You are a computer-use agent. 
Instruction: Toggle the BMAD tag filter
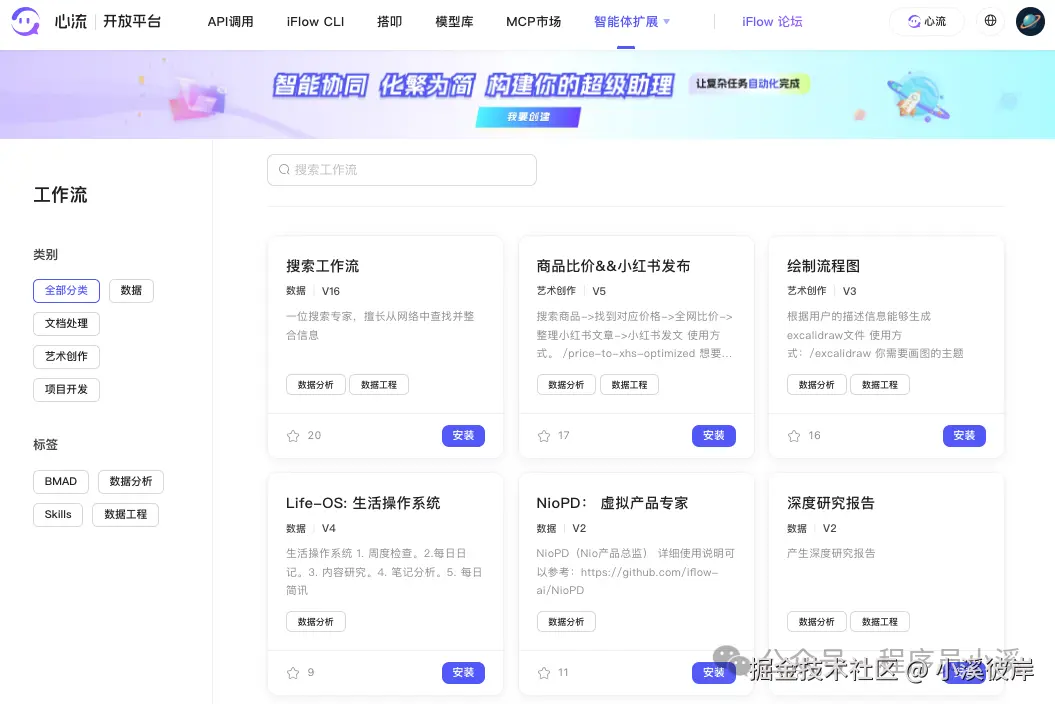[60, 481]
